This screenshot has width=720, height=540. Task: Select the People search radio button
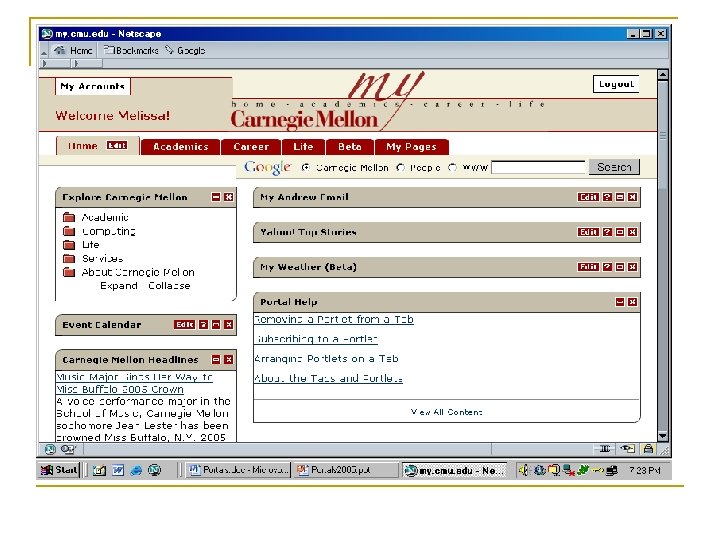[x=400, y=168]
